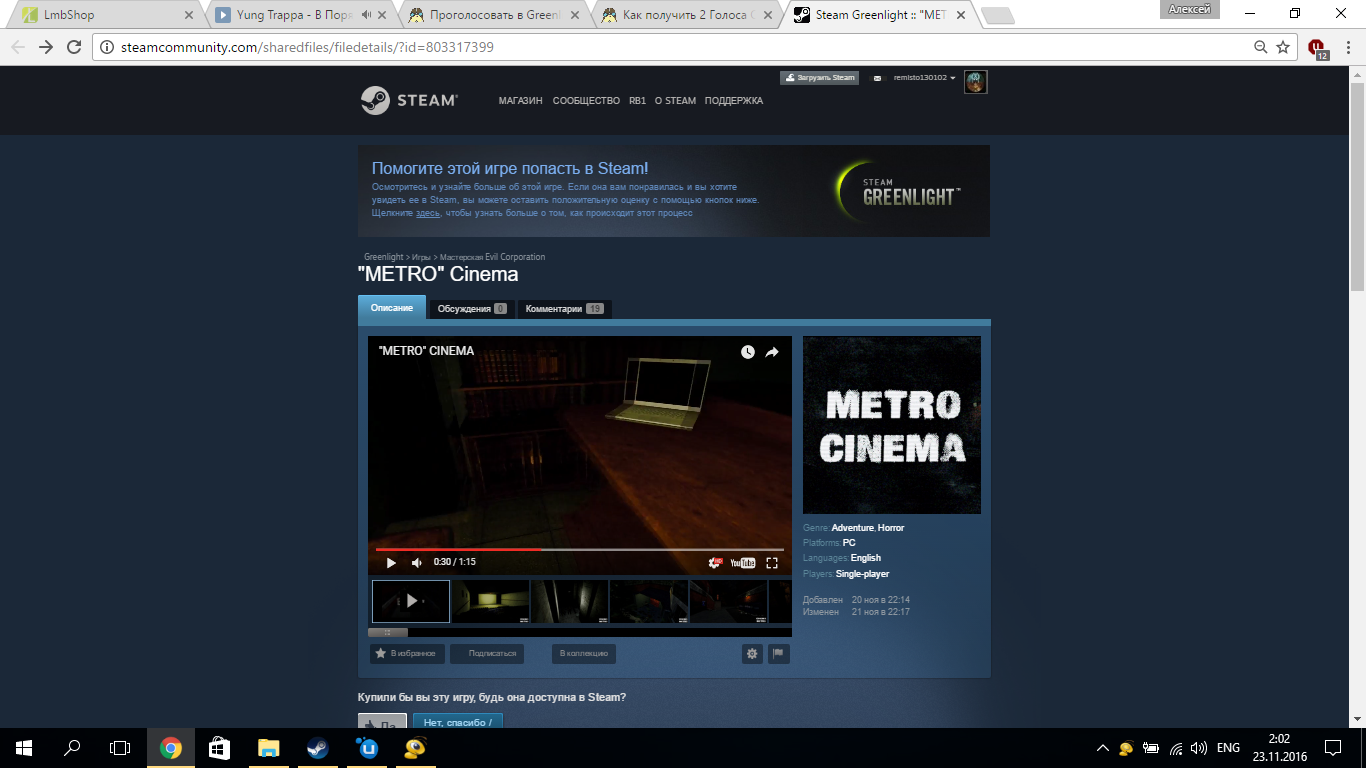Open the taskbar clock showing 2:02
The height and width of the screenshot is (768, 1366).
[1279, 748]
